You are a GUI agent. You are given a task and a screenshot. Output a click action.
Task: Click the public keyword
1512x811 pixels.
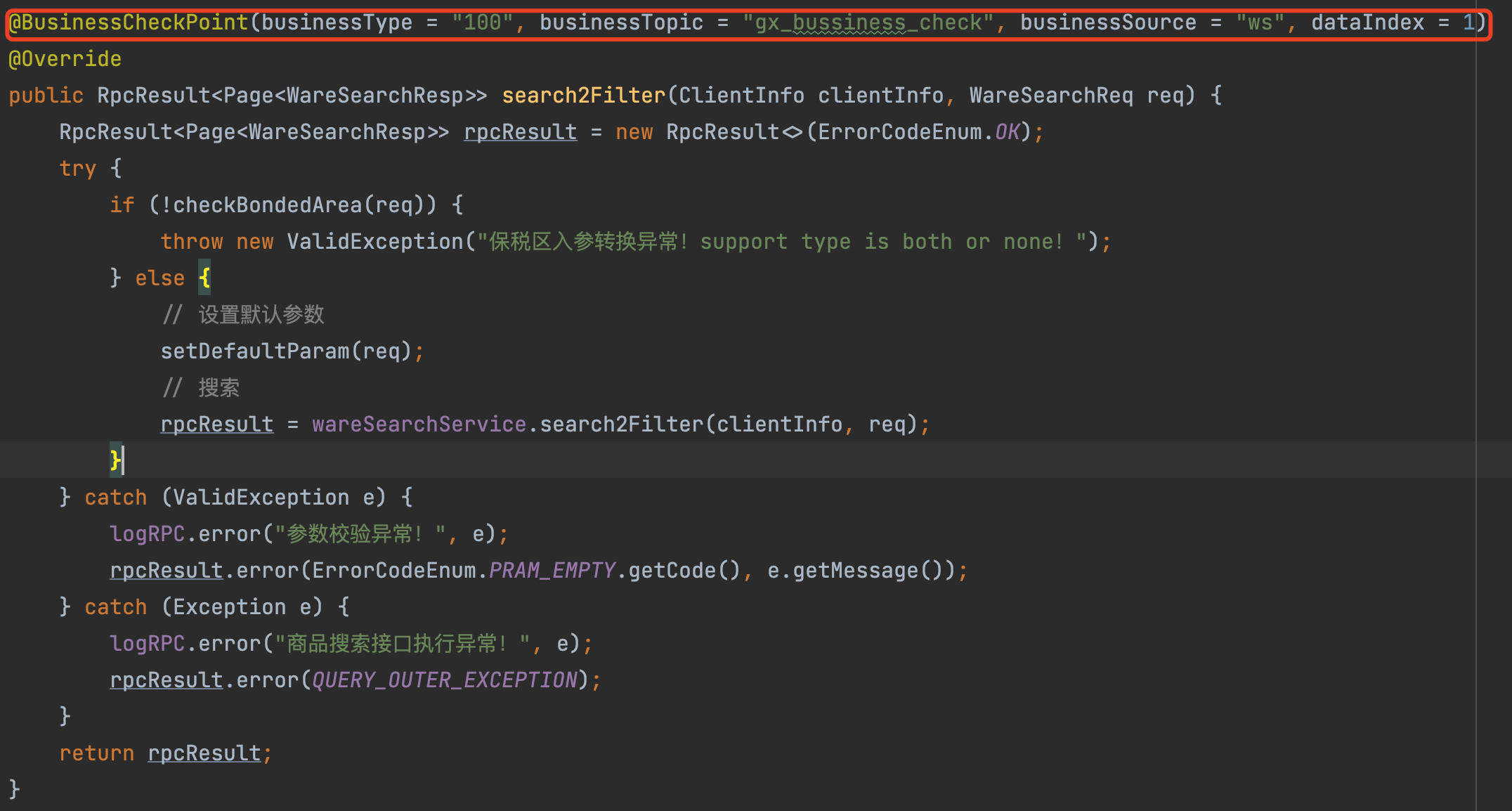(x=46, y=96)
